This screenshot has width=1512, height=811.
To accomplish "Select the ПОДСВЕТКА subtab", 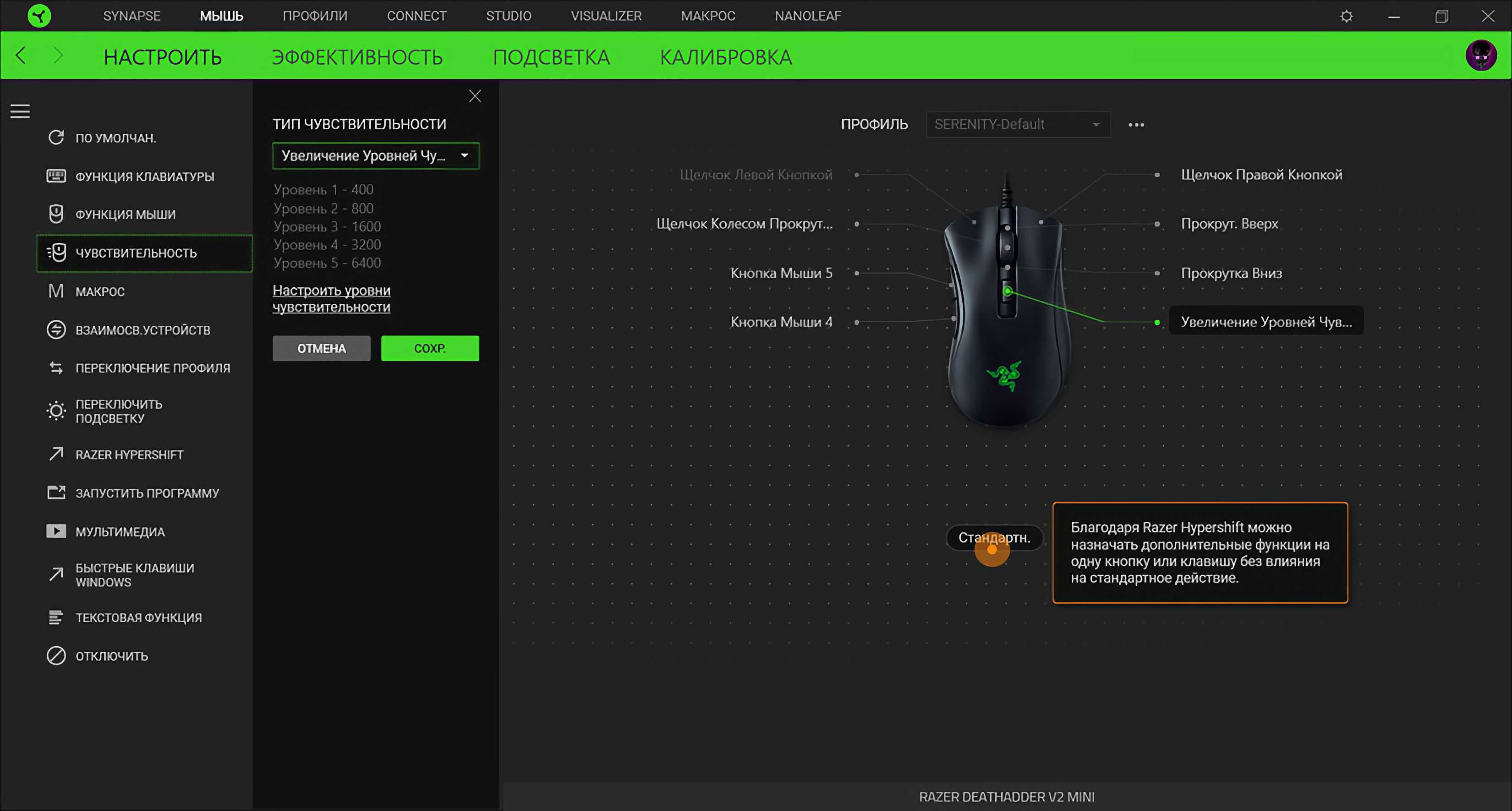I will tap(551, 57).
